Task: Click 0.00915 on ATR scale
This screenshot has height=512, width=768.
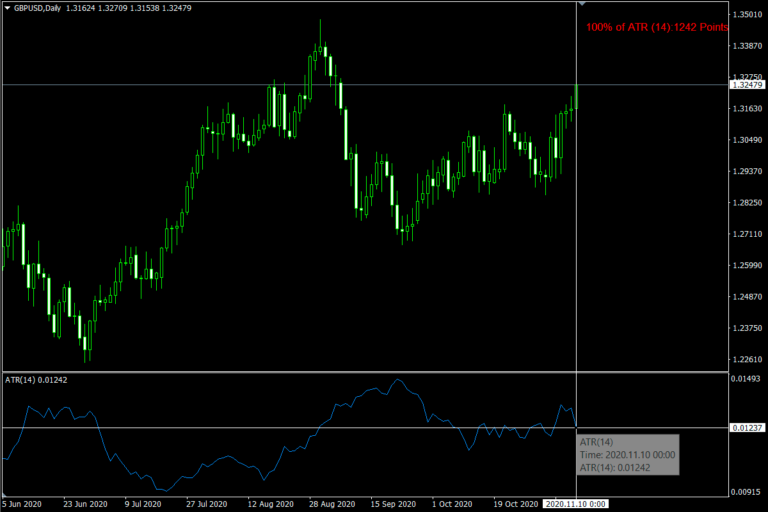Action: (745, 492)
